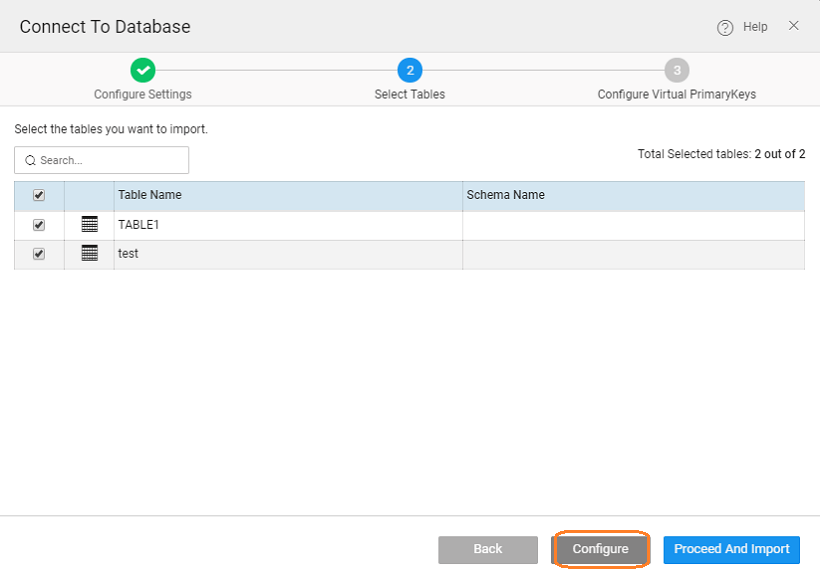Image resolution: width=820 pixels, height=584 pixels.
Task: Toggle the select-all tables header checkbox
Action: pos(39,196)
